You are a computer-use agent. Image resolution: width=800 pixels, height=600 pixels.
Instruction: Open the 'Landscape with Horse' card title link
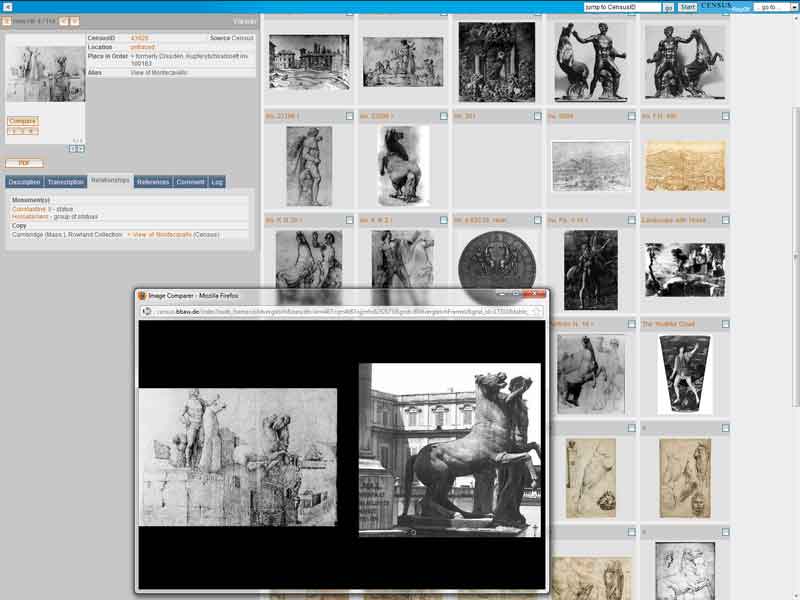(x=673, y=220)
